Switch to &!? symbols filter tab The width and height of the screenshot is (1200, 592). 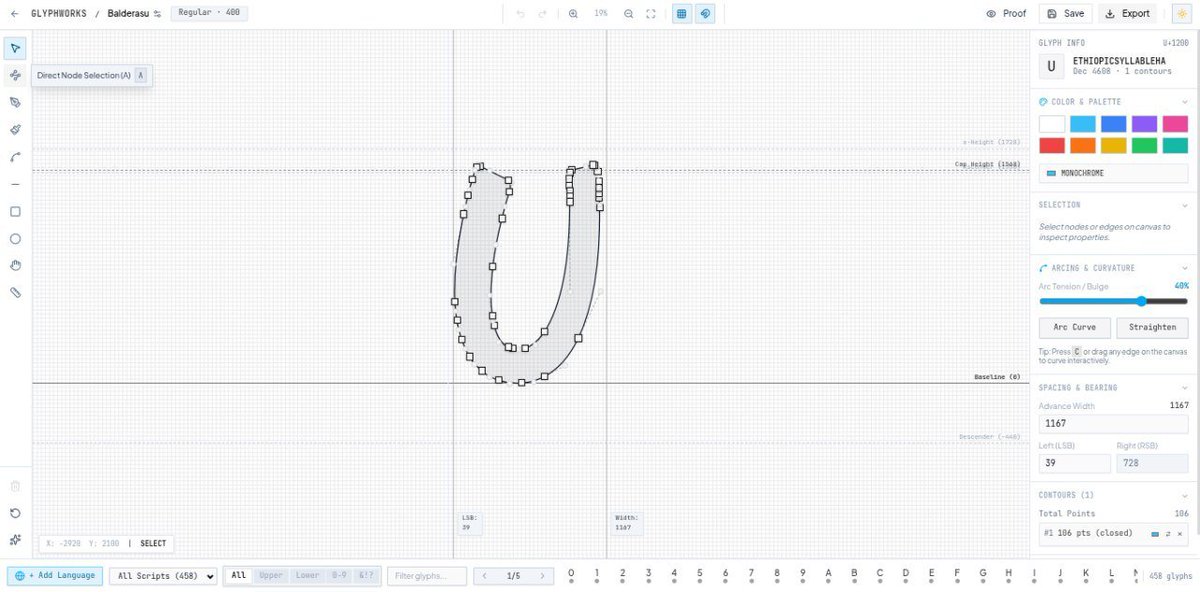point(366,576)
